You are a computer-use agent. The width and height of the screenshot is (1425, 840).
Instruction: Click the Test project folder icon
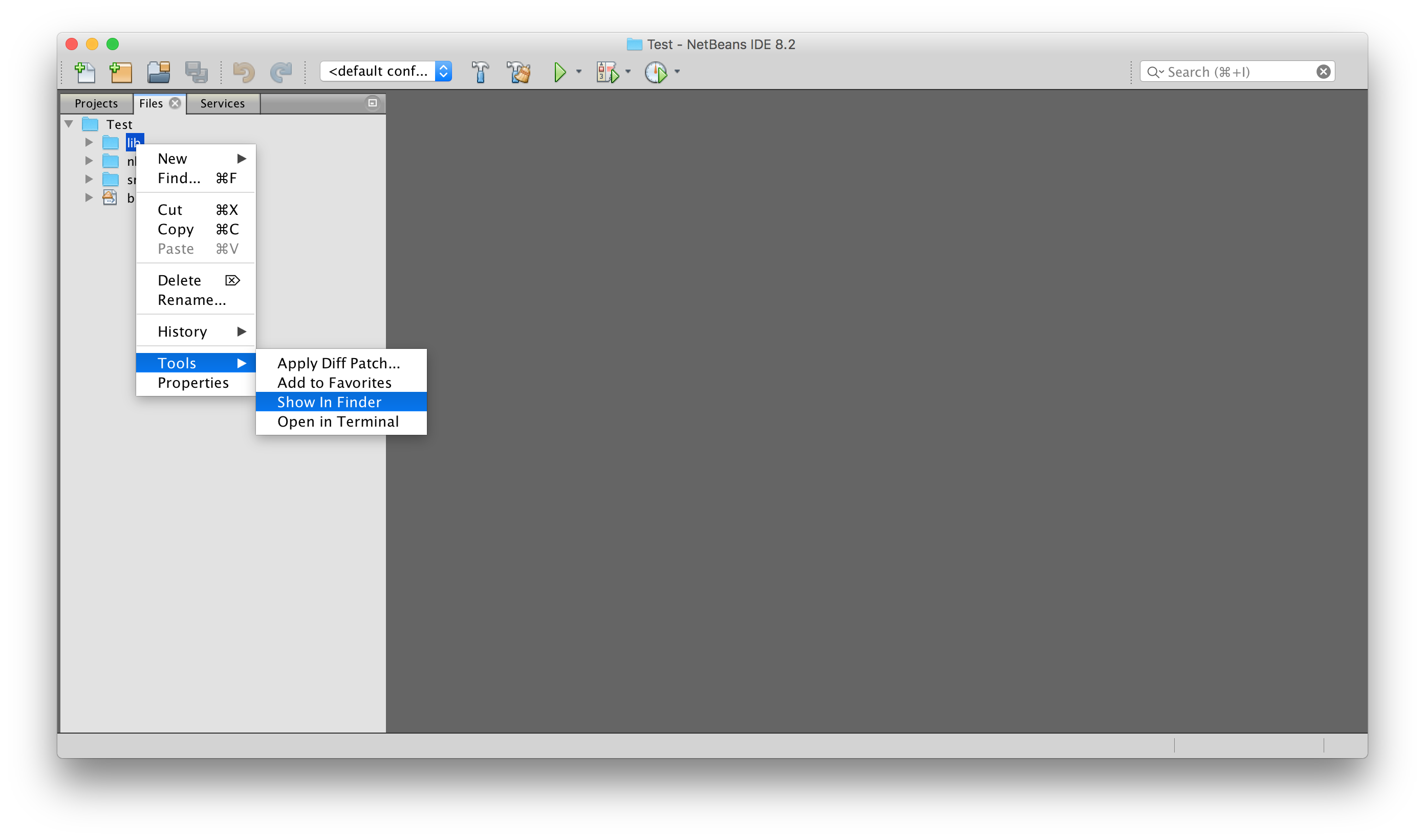[90, 124]
